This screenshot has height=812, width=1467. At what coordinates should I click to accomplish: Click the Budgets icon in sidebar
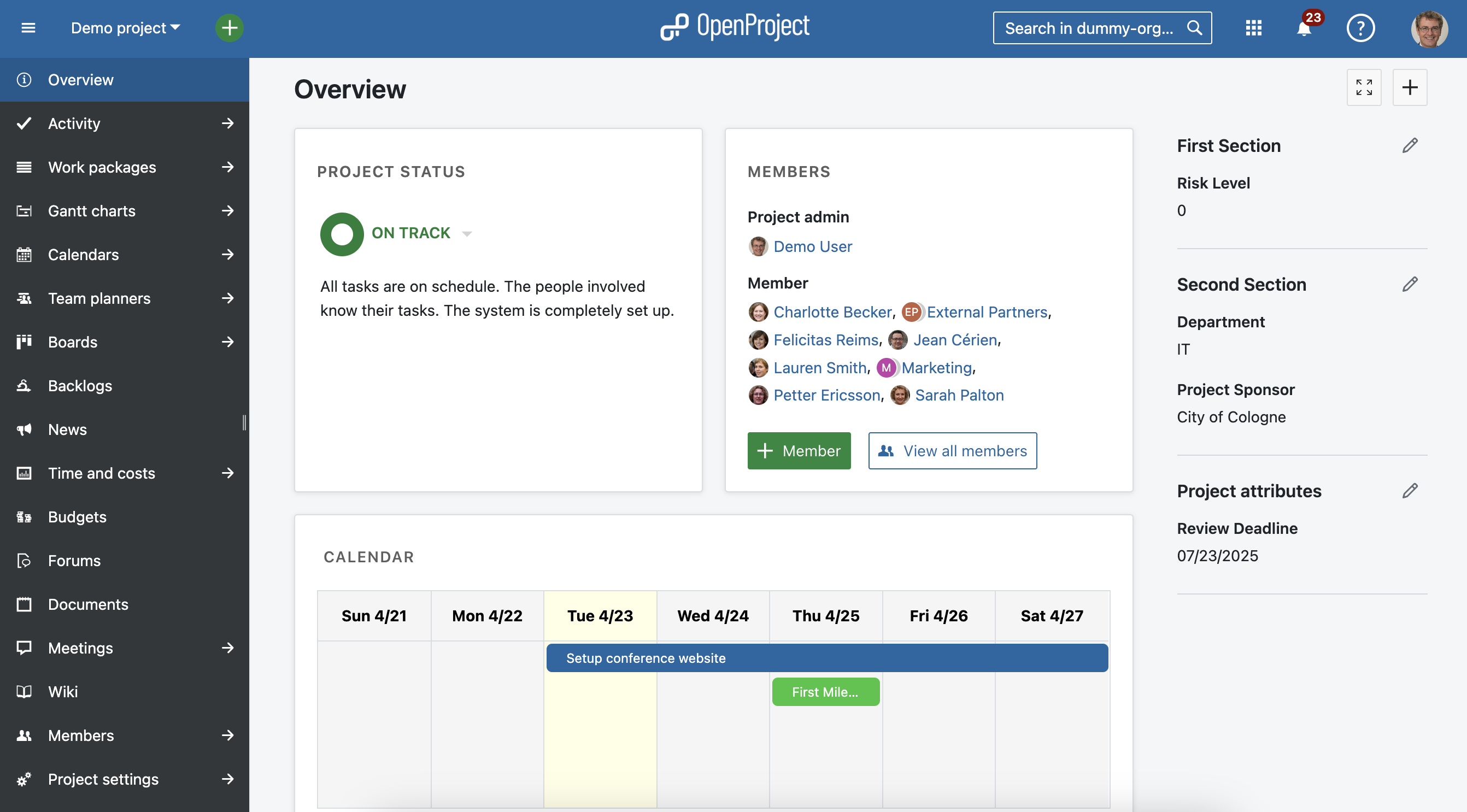coord(24,517)
